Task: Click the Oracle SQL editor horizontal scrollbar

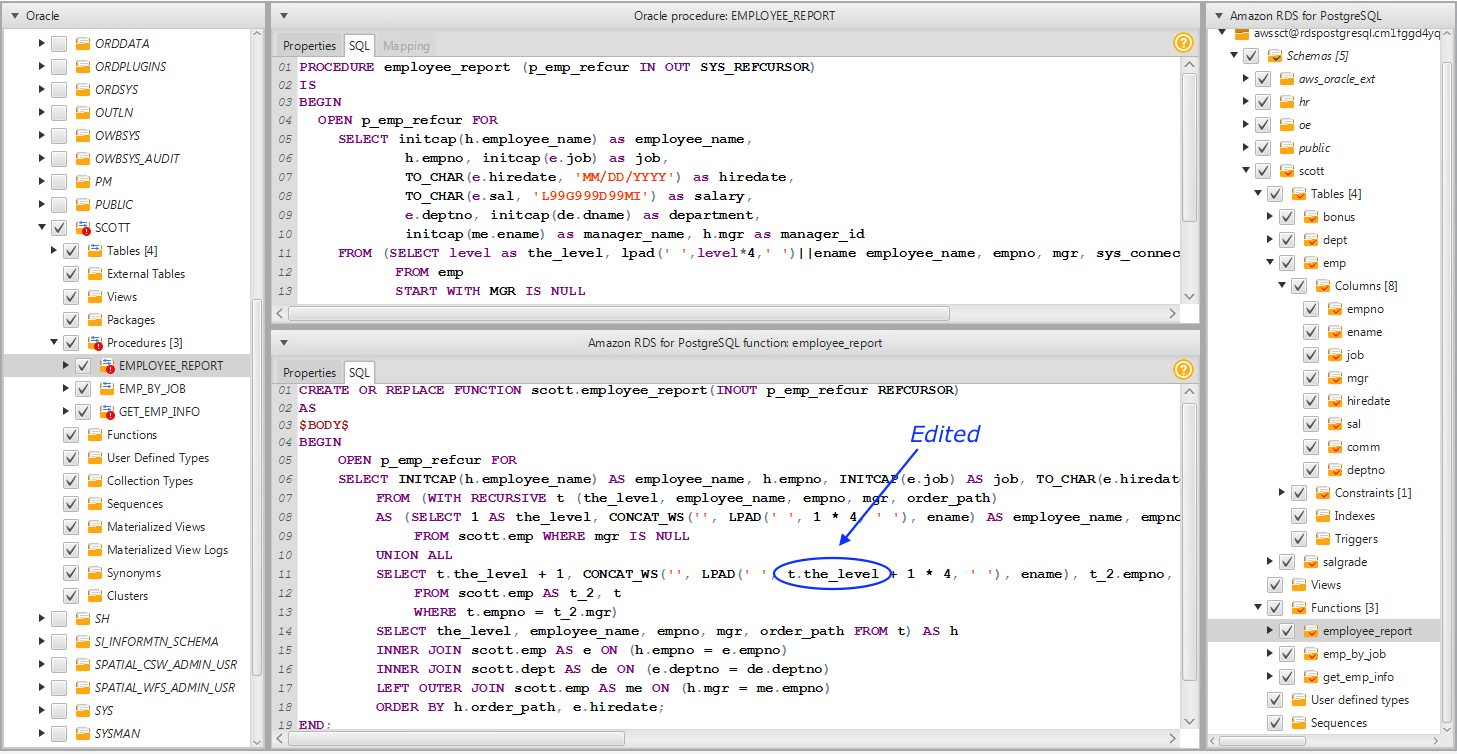Action: click(x=620, y=313)
